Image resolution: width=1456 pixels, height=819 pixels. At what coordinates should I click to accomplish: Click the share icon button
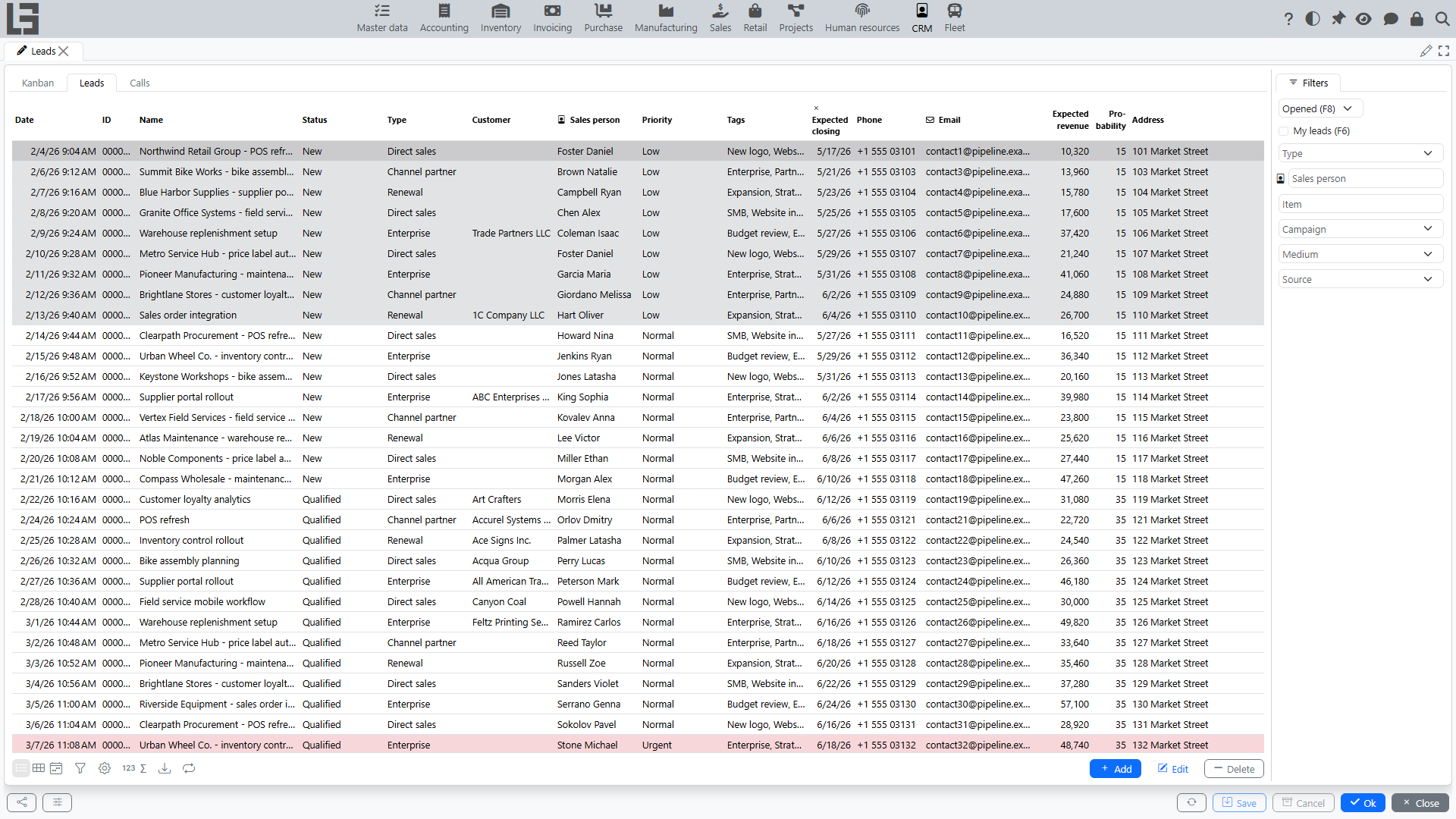tap(21, 802)
